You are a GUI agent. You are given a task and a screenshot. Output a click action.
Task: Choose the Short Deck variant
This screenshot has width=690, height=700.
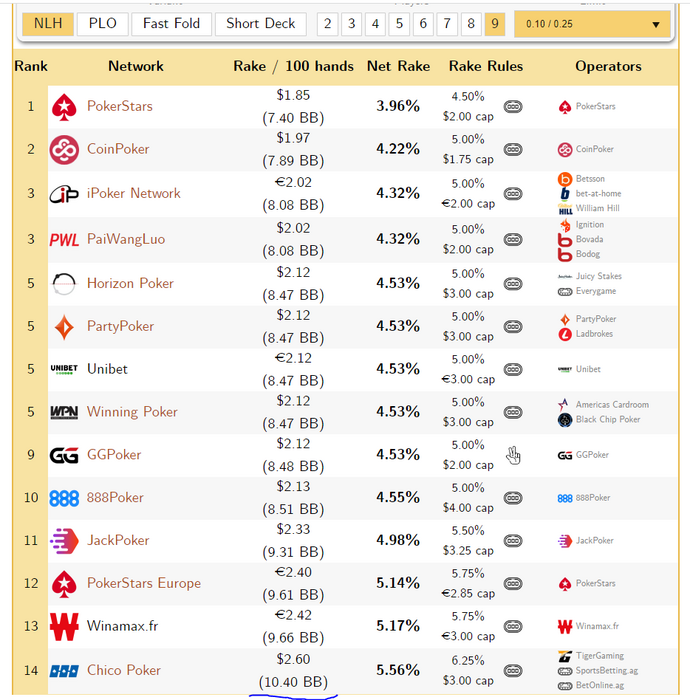click(260, 24)
